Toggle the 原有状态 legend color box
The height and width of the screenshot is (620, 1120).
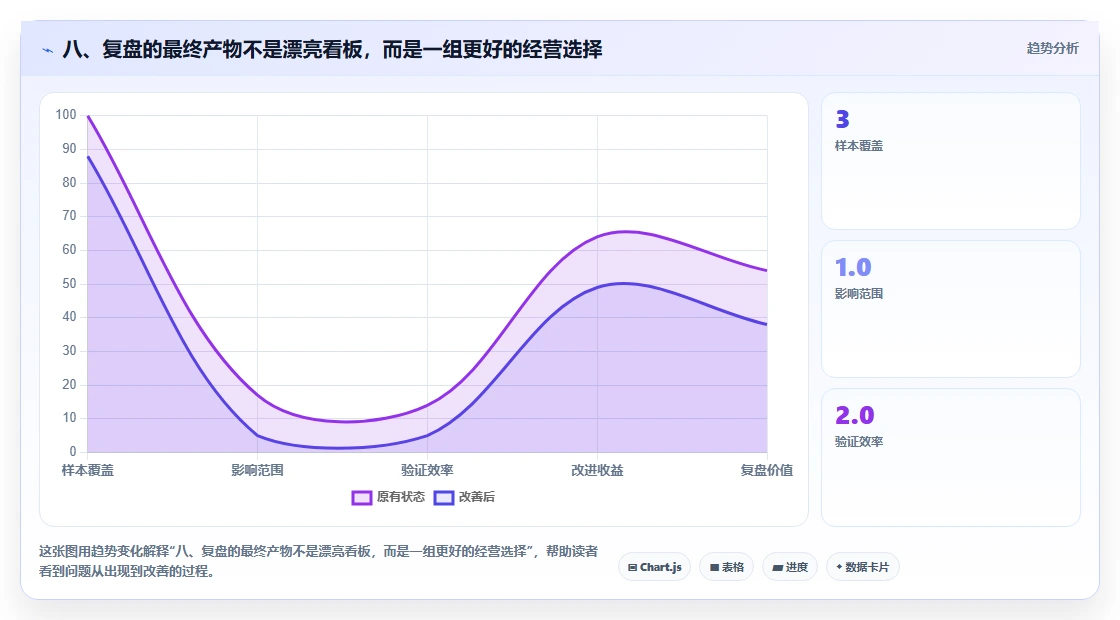pos(362,497)
